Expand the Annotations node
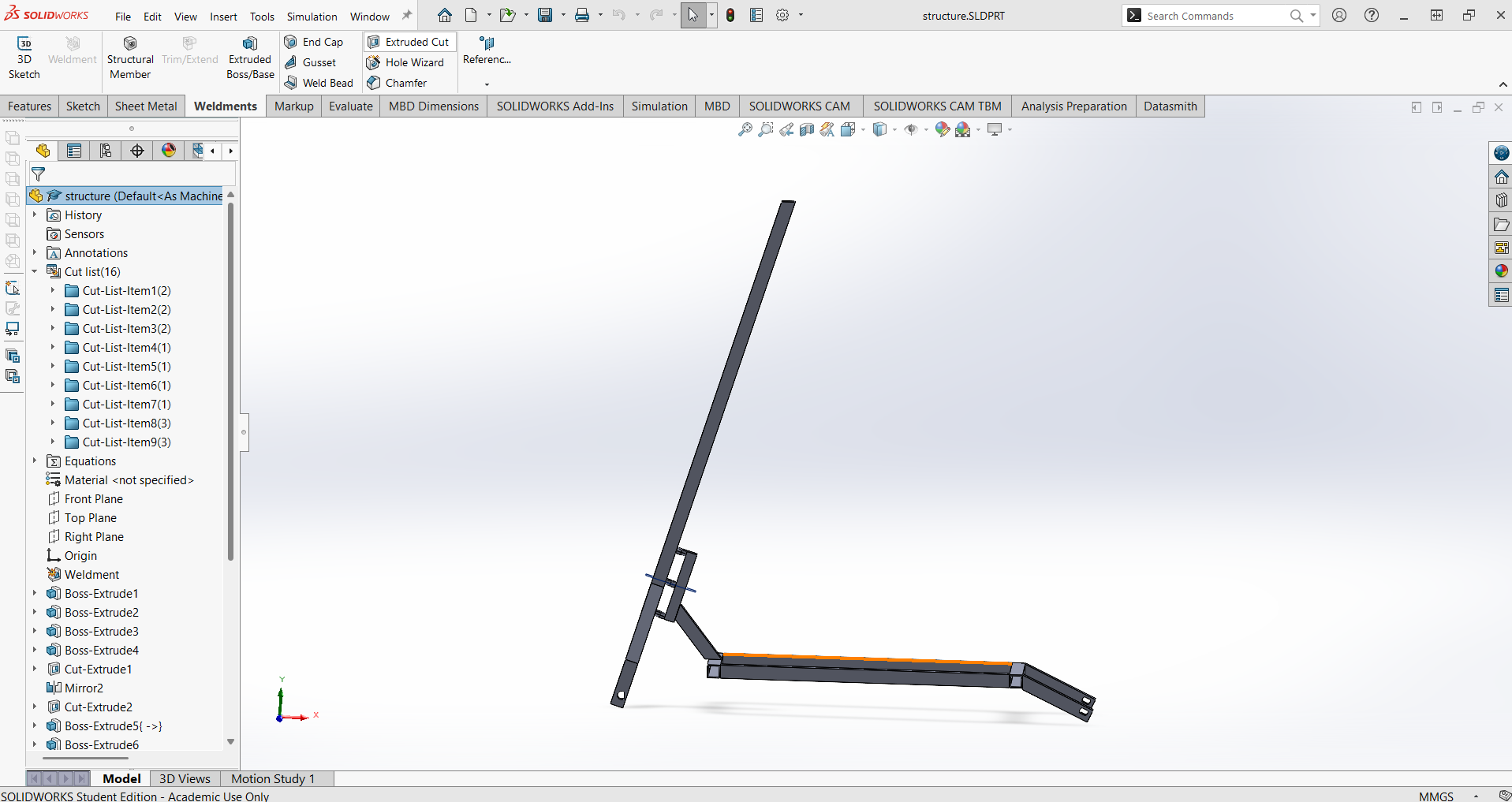Screen dimensions: 1512x802 click(35, 253)
